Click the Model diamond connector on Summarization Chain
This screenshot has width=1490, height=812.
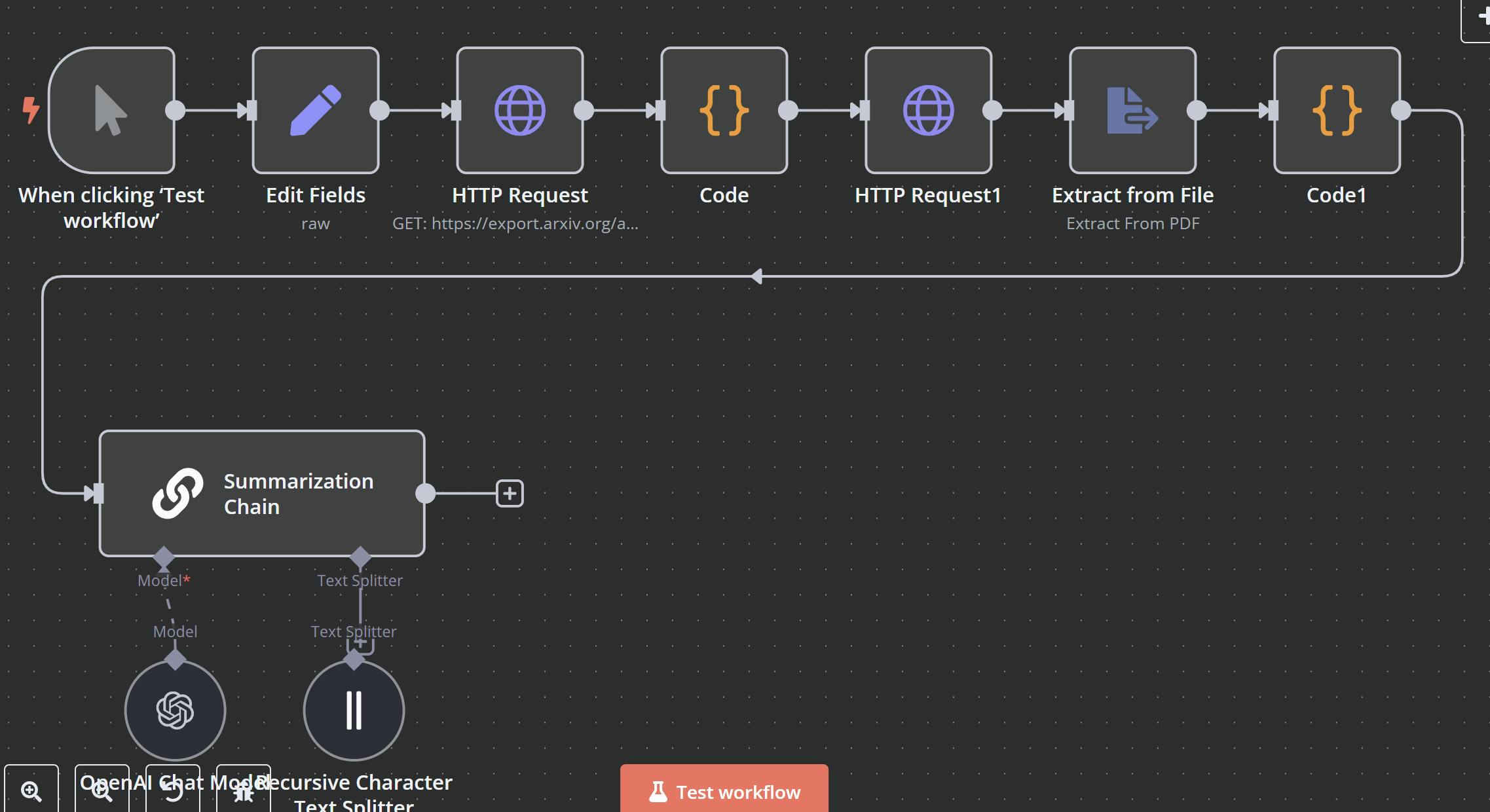tap(164, 557)
